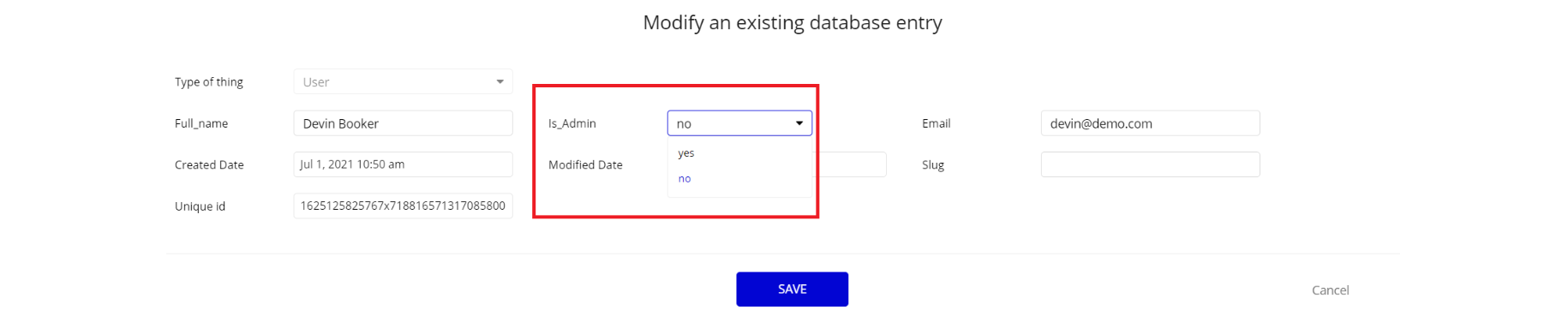Viewport: 1568px width, 322px height.
Task: Click the empty Slug input field
Action: pos(1150,164)
